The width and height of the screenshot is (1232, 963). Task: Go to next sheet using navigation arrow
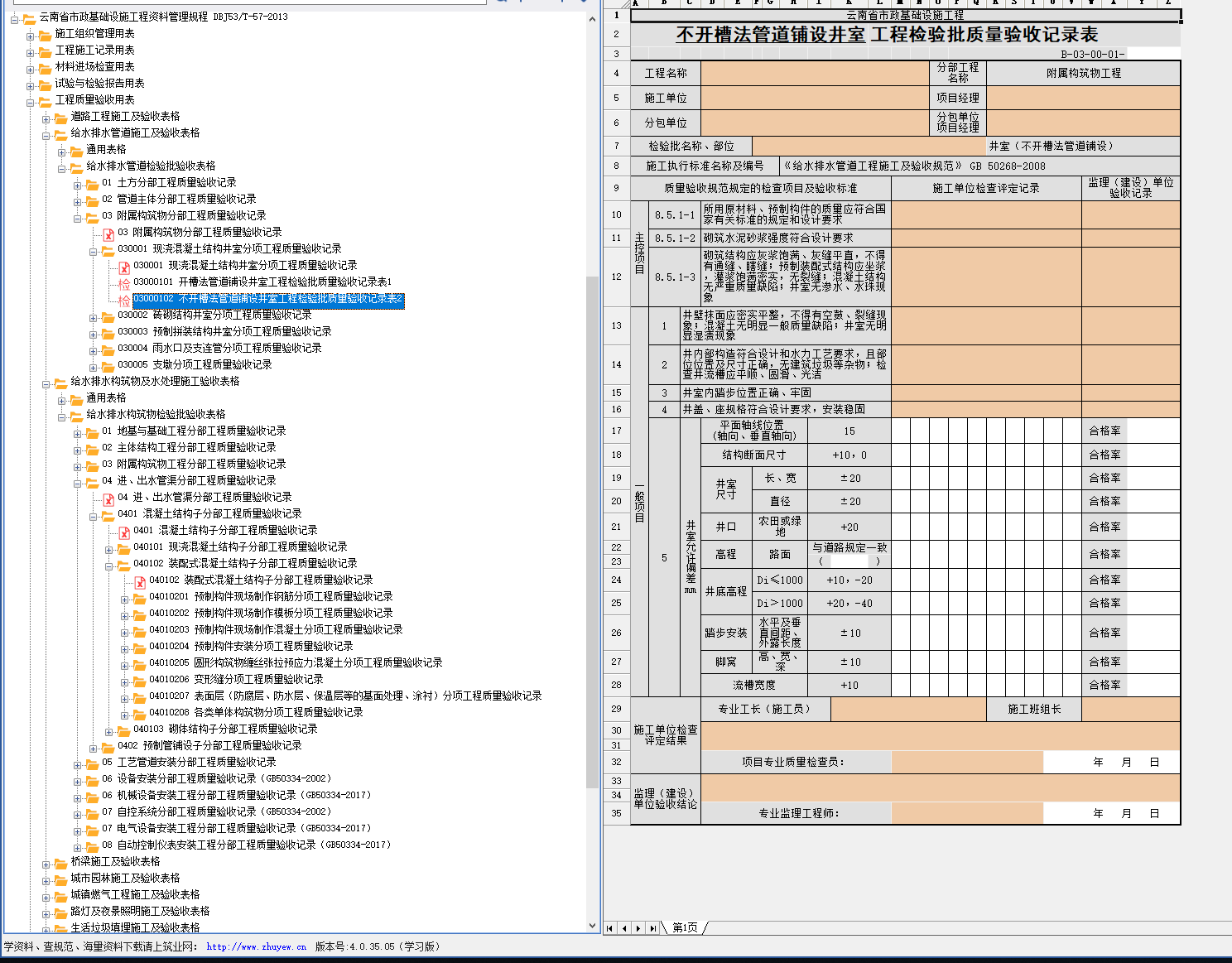tap(638, 928)
